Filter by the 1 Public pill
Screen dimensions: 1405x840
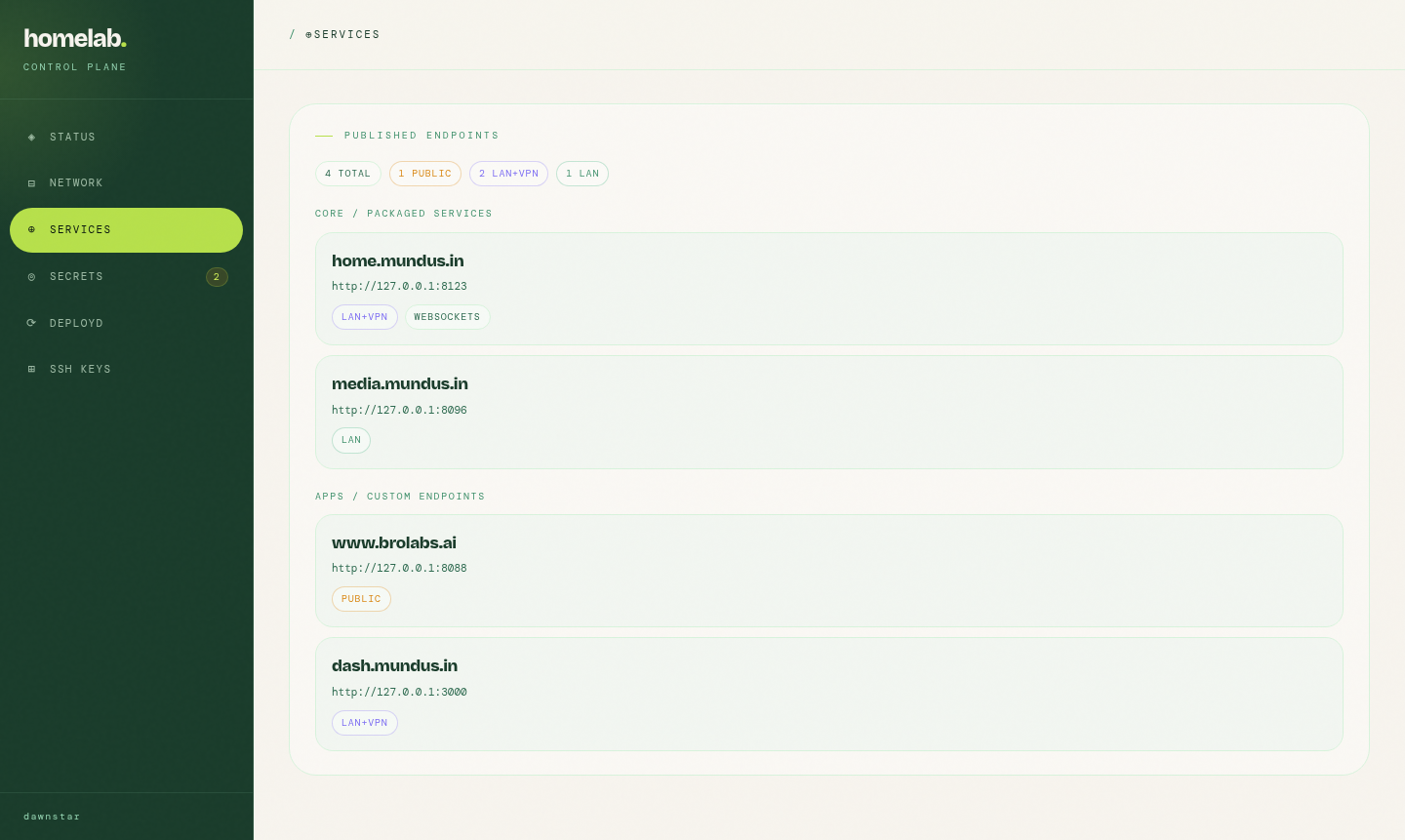(425, 174)
